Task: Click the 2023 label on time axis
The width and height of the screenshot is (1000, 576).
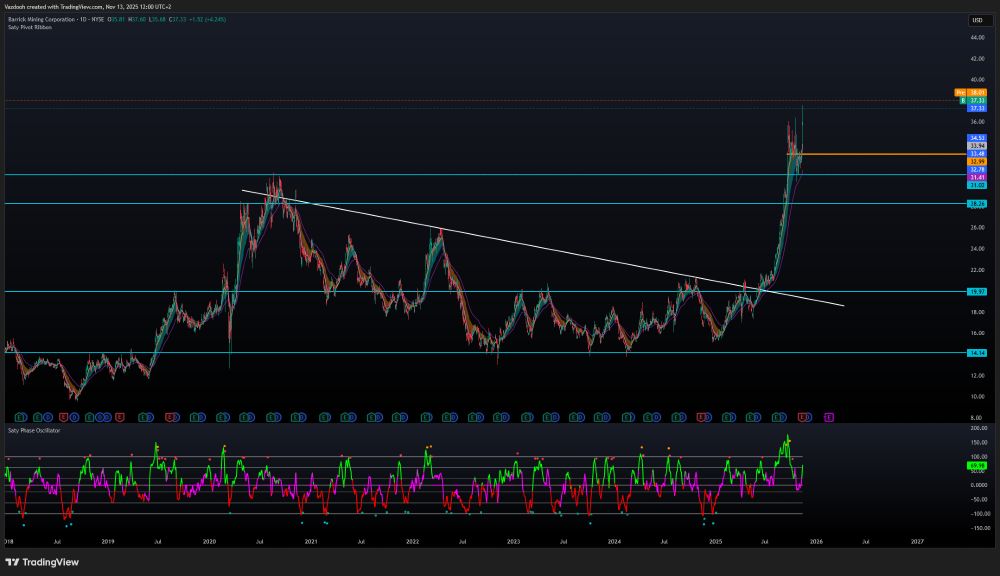Action: pyautogui.click(x=513, y=542)
